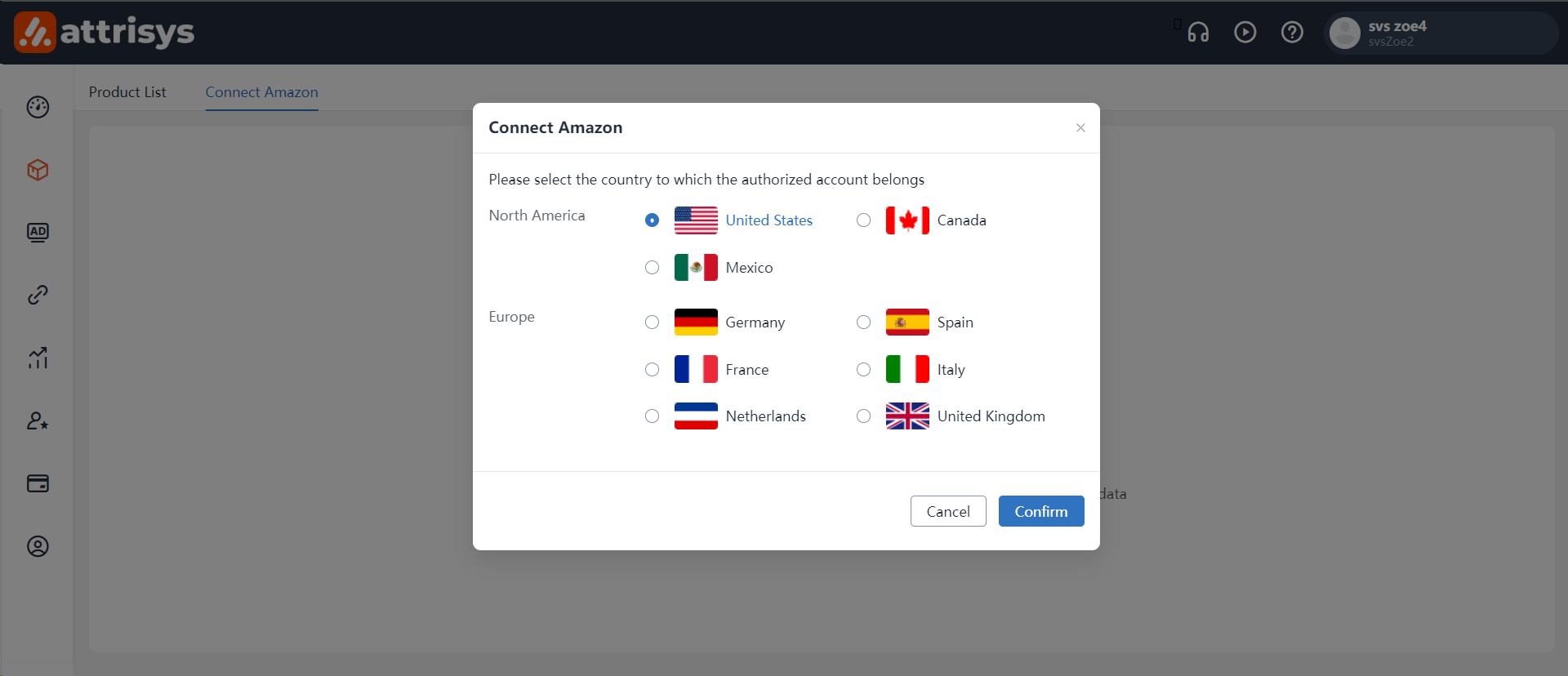Open the analytics chart sidebar icon
The height and width of the screenshot is (676, 1568).
coord(38,358)
